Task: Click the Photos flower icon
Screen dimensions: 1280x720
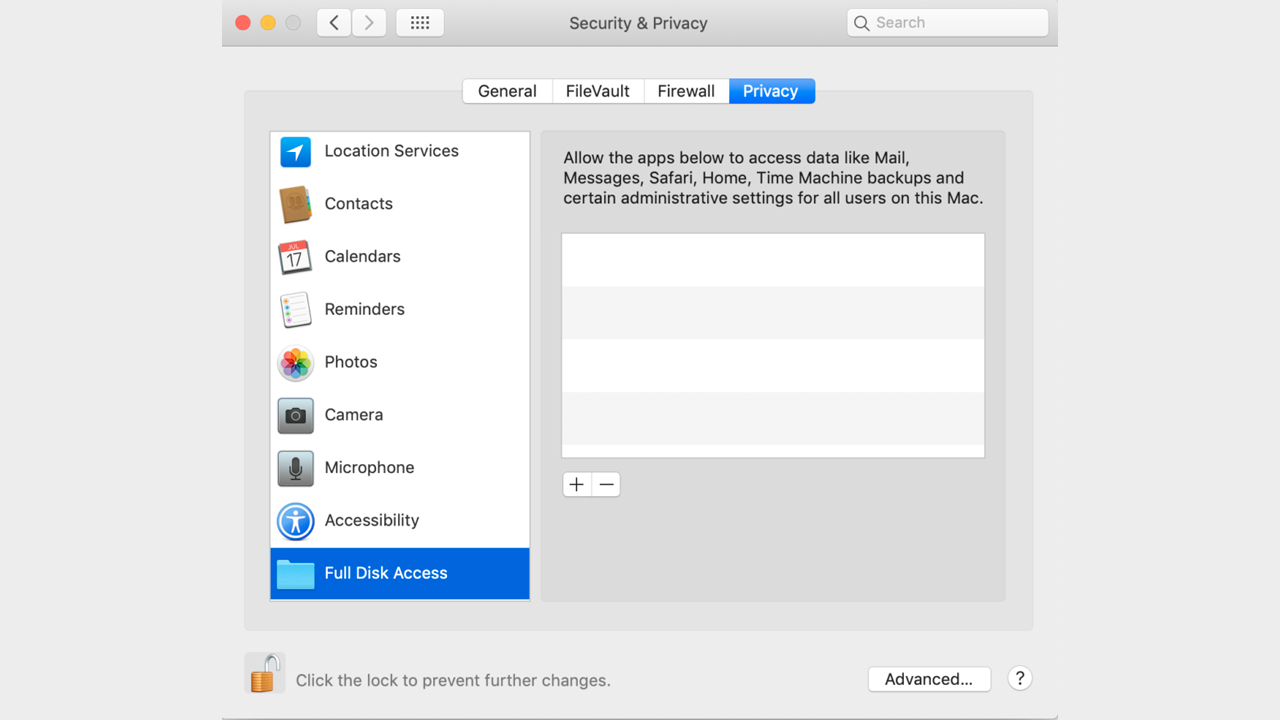Action: tap(295, 362)
